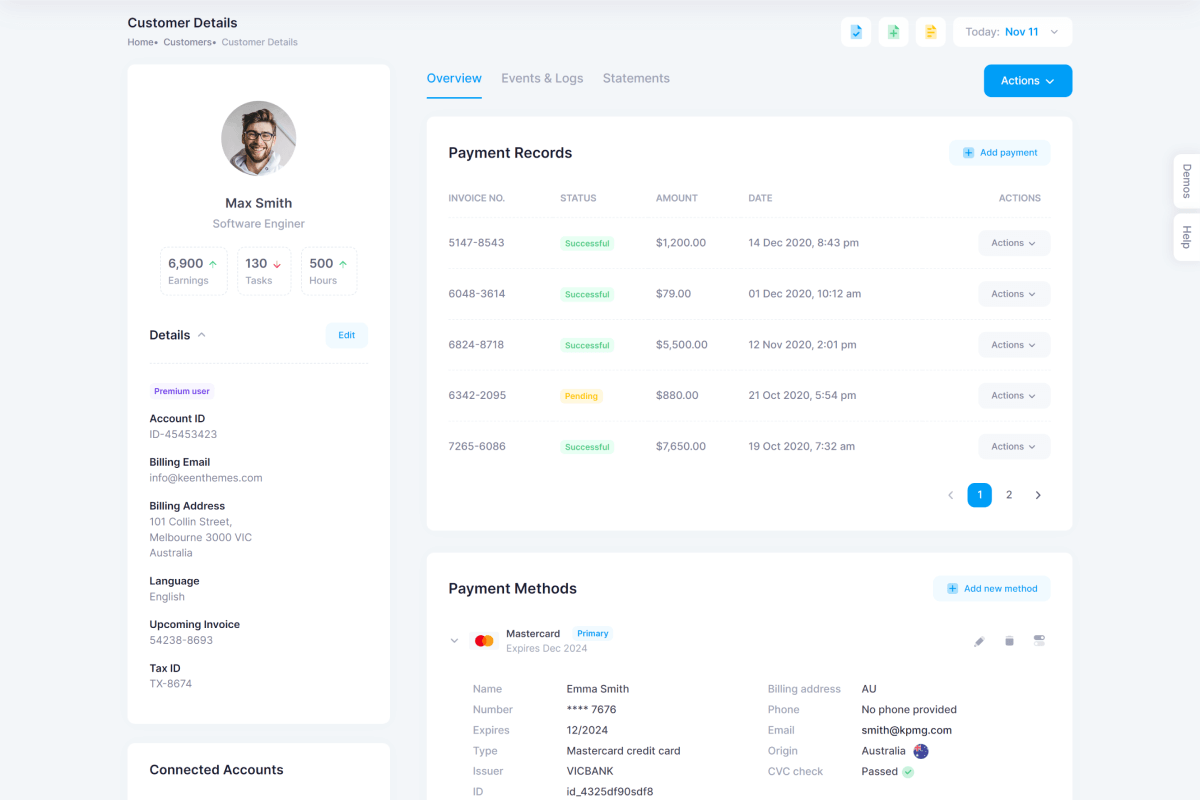The width and height of the screenshot is (1200, 800).
Task: Open Actions dropdown for invoice 5147-8543
Action: tap(1013, 243)
